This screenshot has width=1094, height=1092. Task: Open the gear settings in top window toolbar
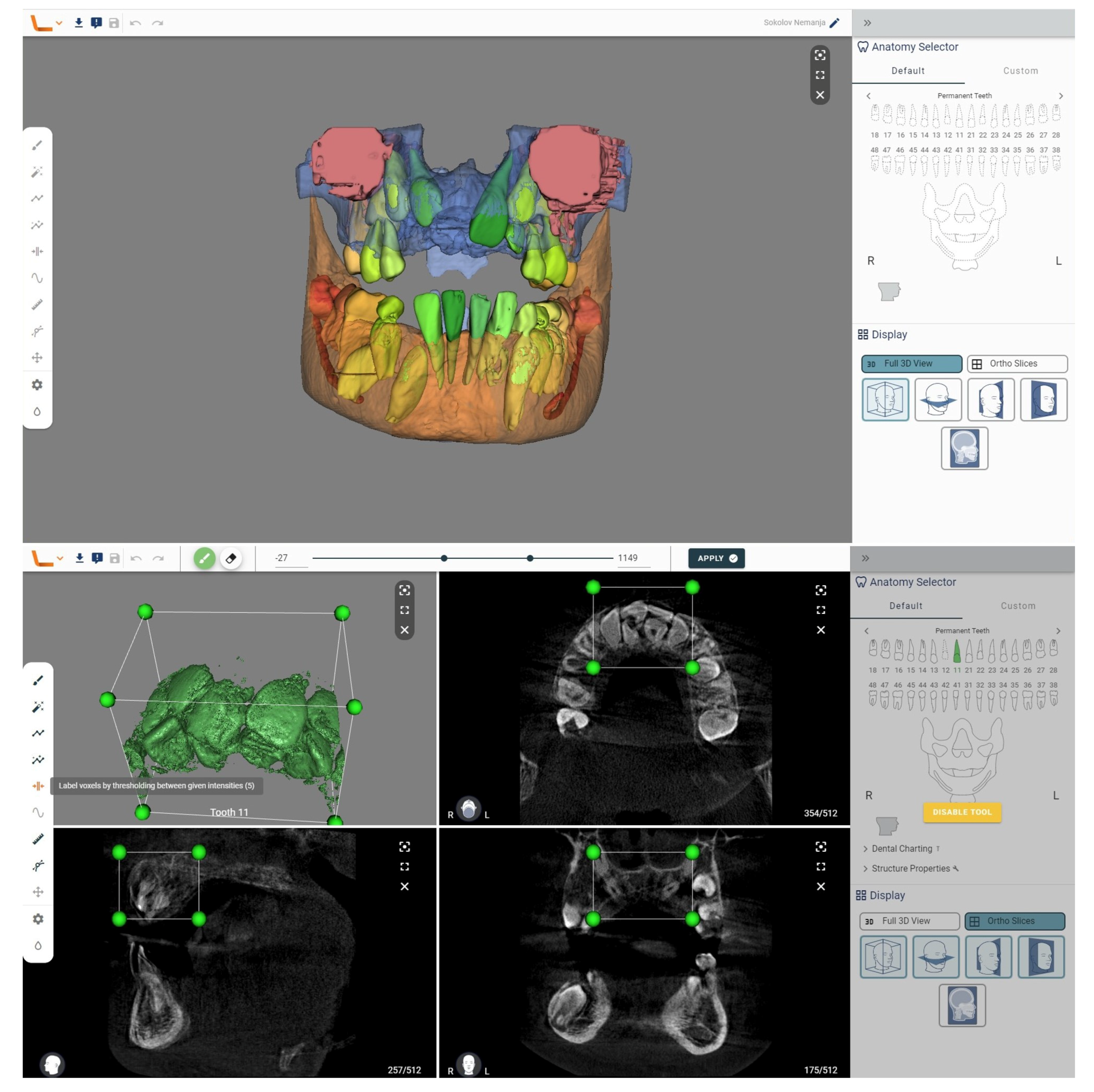tap(37, 385)
